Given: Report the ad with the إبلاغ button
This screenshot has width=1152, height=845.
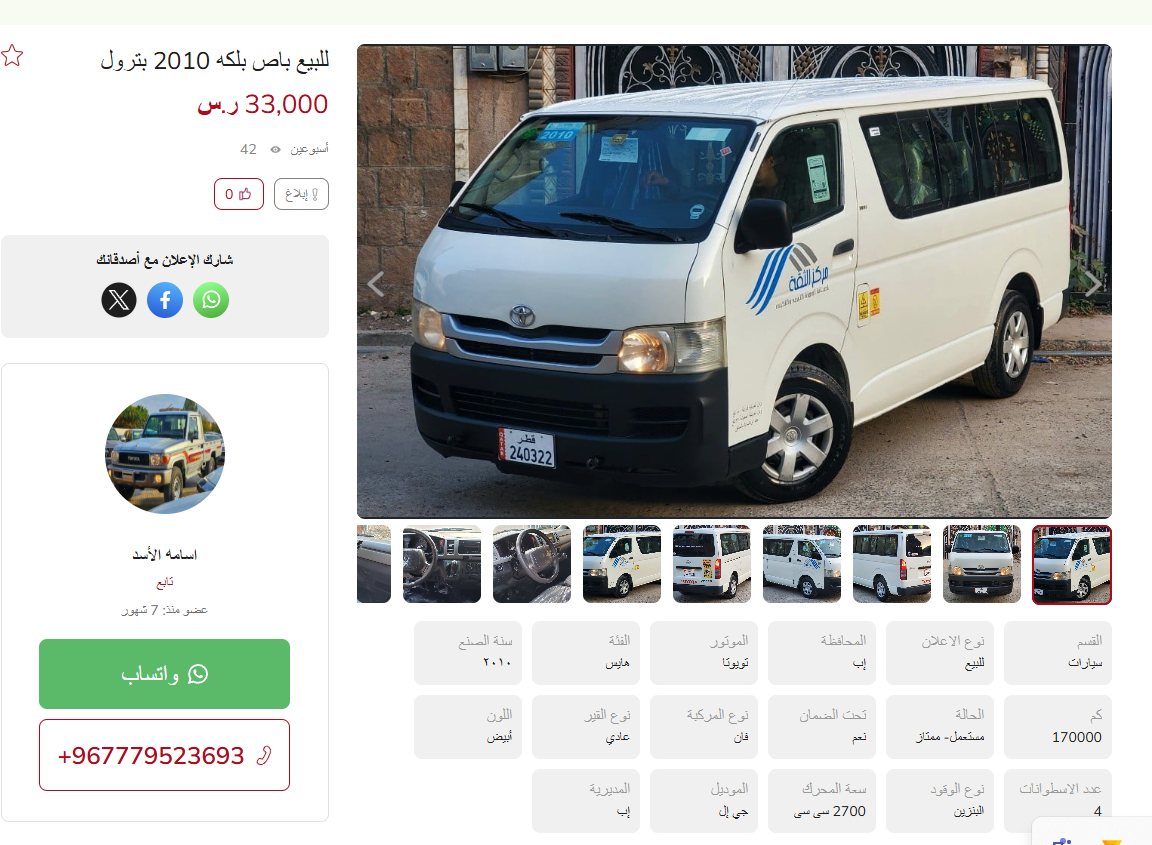Looking at the screenshot, I should [301, 194].
